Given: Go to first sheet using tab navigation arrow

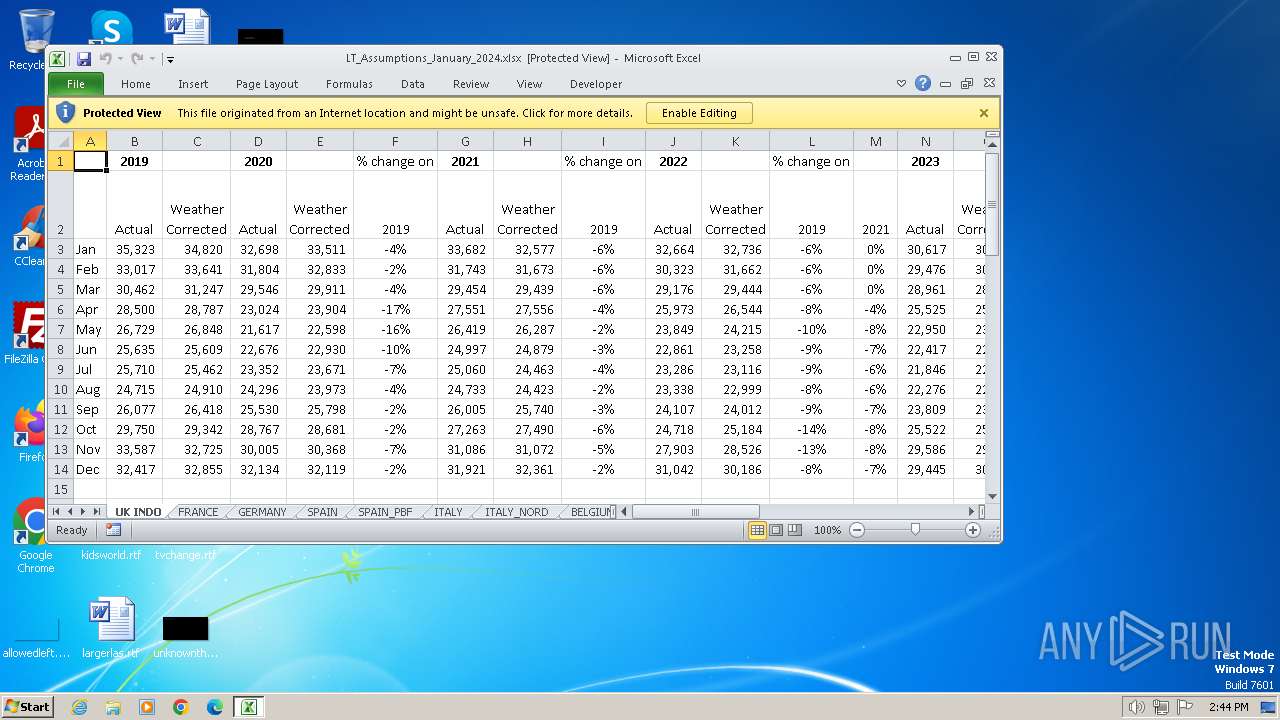Looking at the screenshot, I should 56,511.
